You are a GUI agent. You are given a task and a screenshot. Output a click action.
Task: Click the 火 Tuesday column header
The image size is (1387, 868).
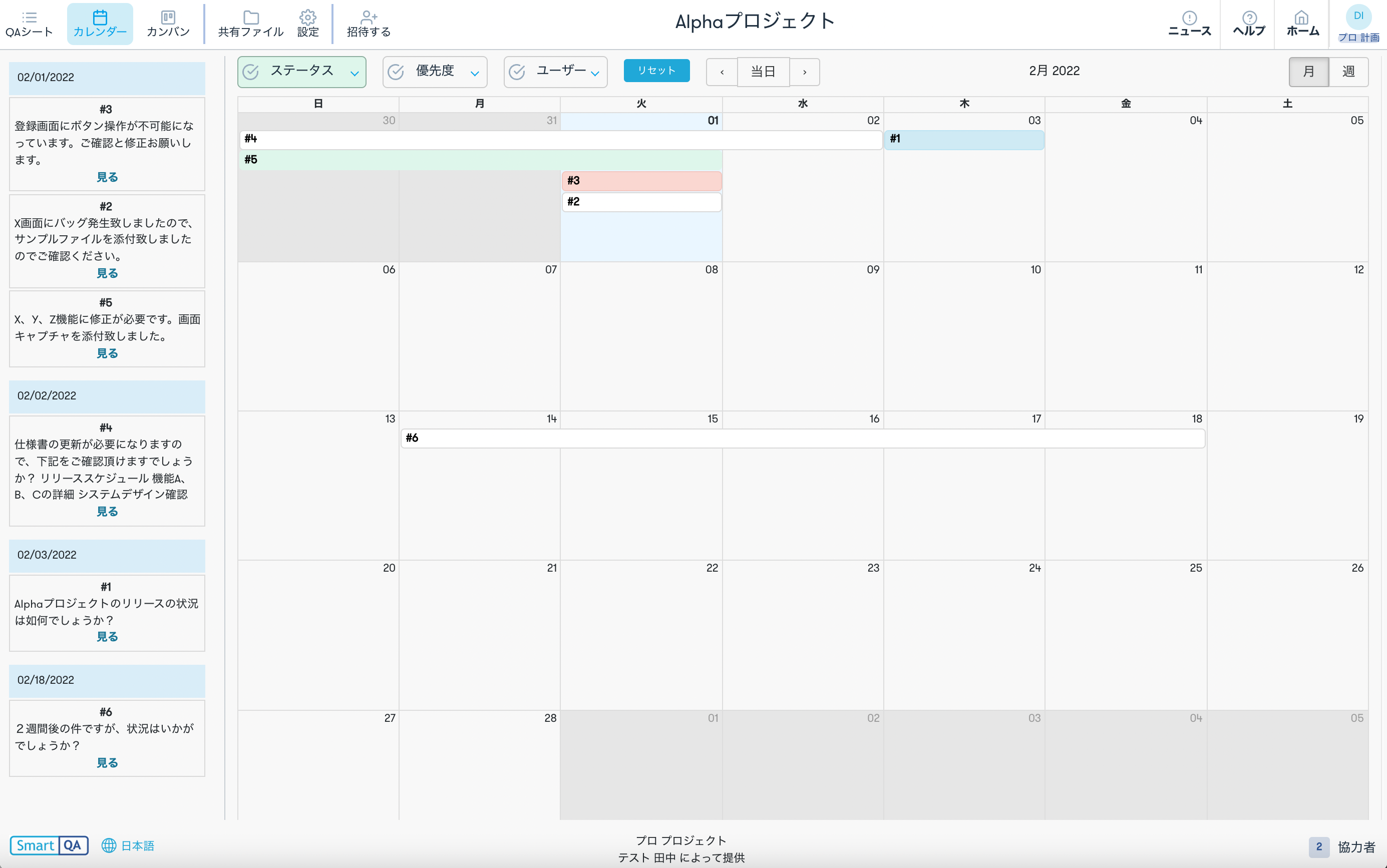(641, 104)
